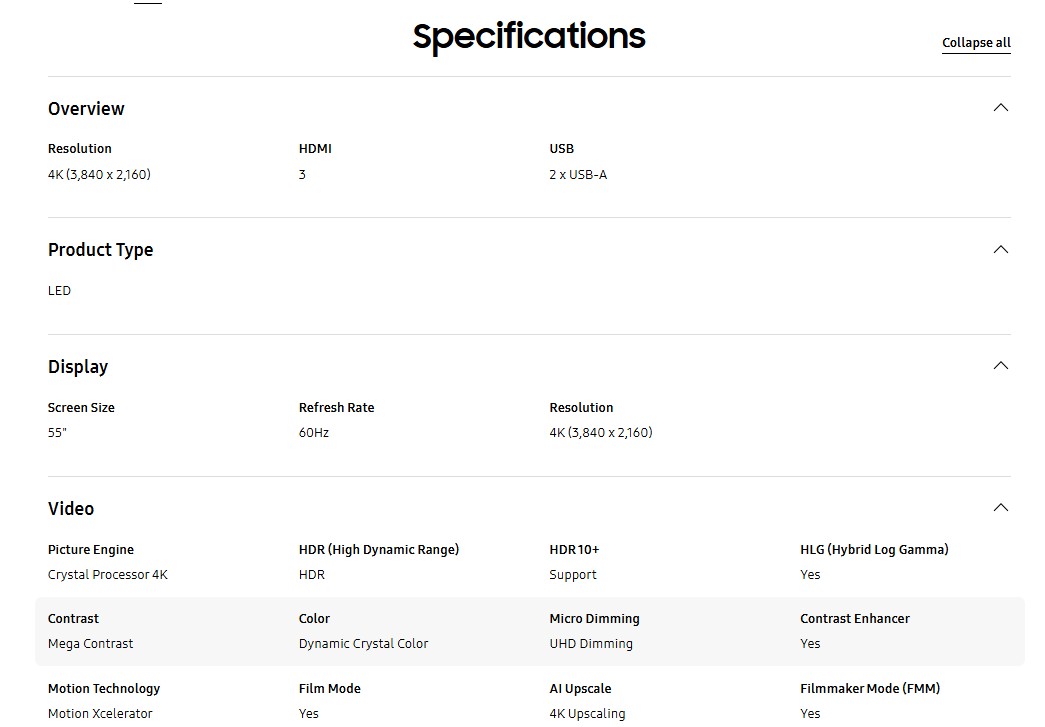The image size is (1045, 727).
Task: Collapse the Display section chevron
Action: (x=1000, y=366)
